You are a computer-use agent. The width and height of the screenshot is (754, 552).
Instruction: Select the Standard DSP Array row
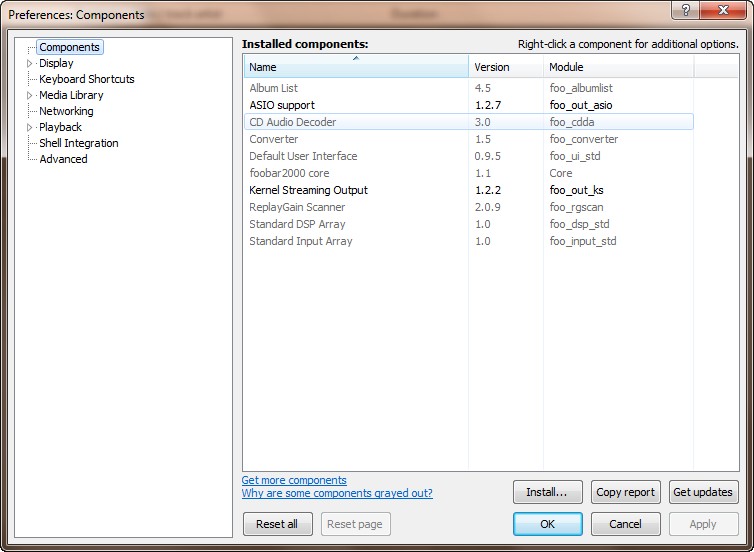(469, 224)
